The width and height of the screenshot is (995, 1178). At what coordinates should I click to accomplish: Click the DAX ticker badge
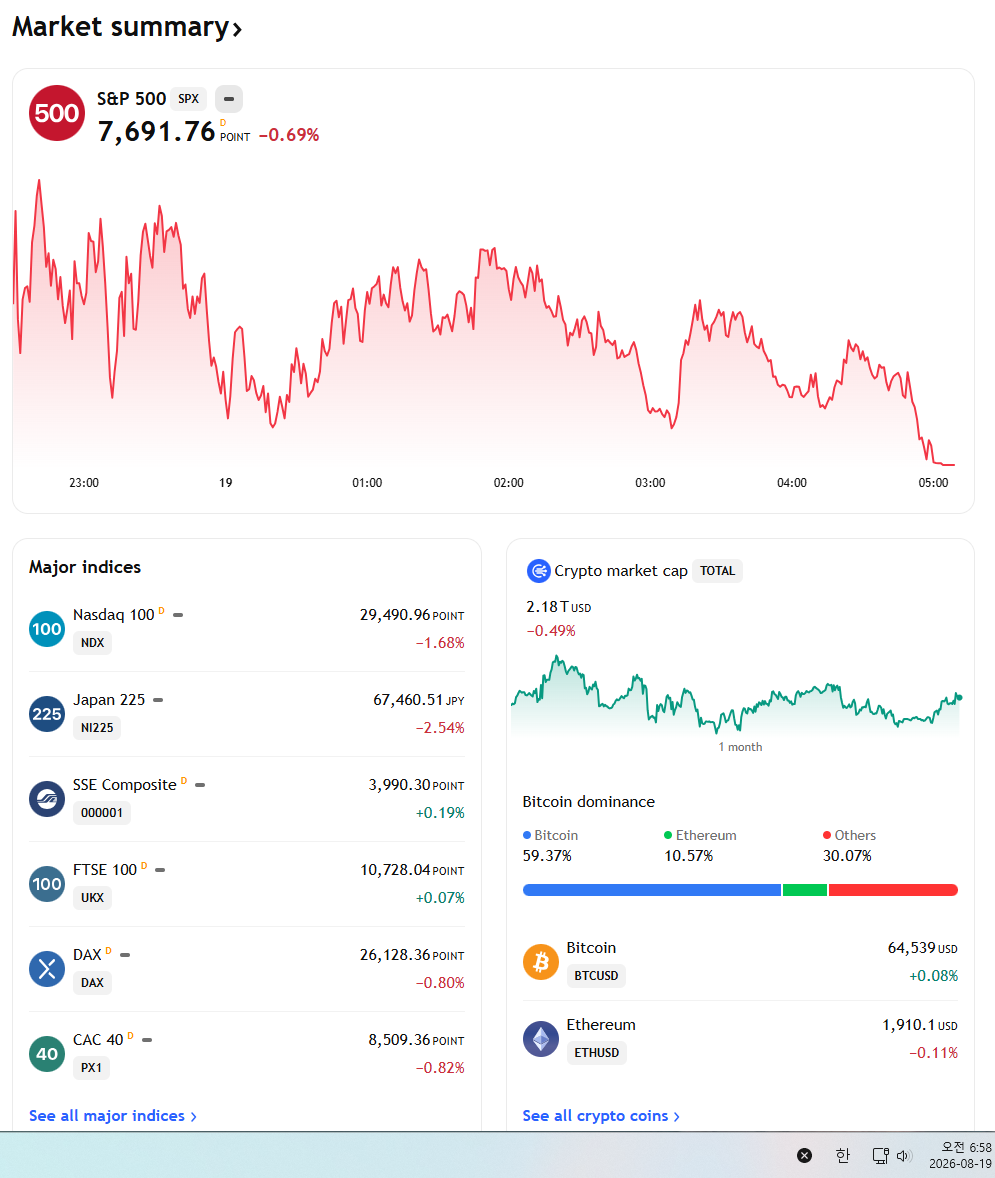[92, 983]
